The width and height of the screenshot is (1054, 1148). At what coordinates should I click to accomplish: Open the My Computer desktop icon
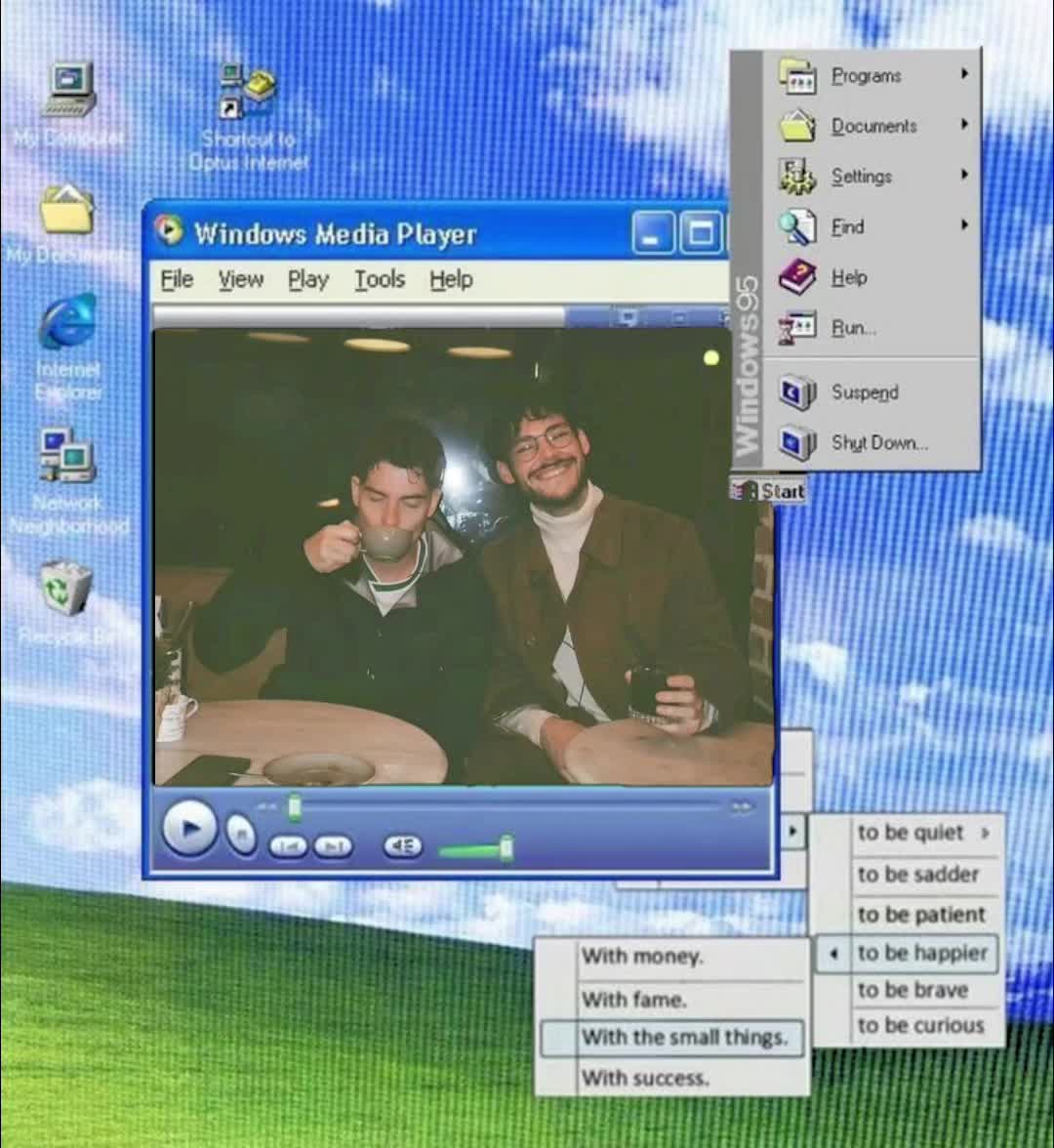[x=71, y=90]
